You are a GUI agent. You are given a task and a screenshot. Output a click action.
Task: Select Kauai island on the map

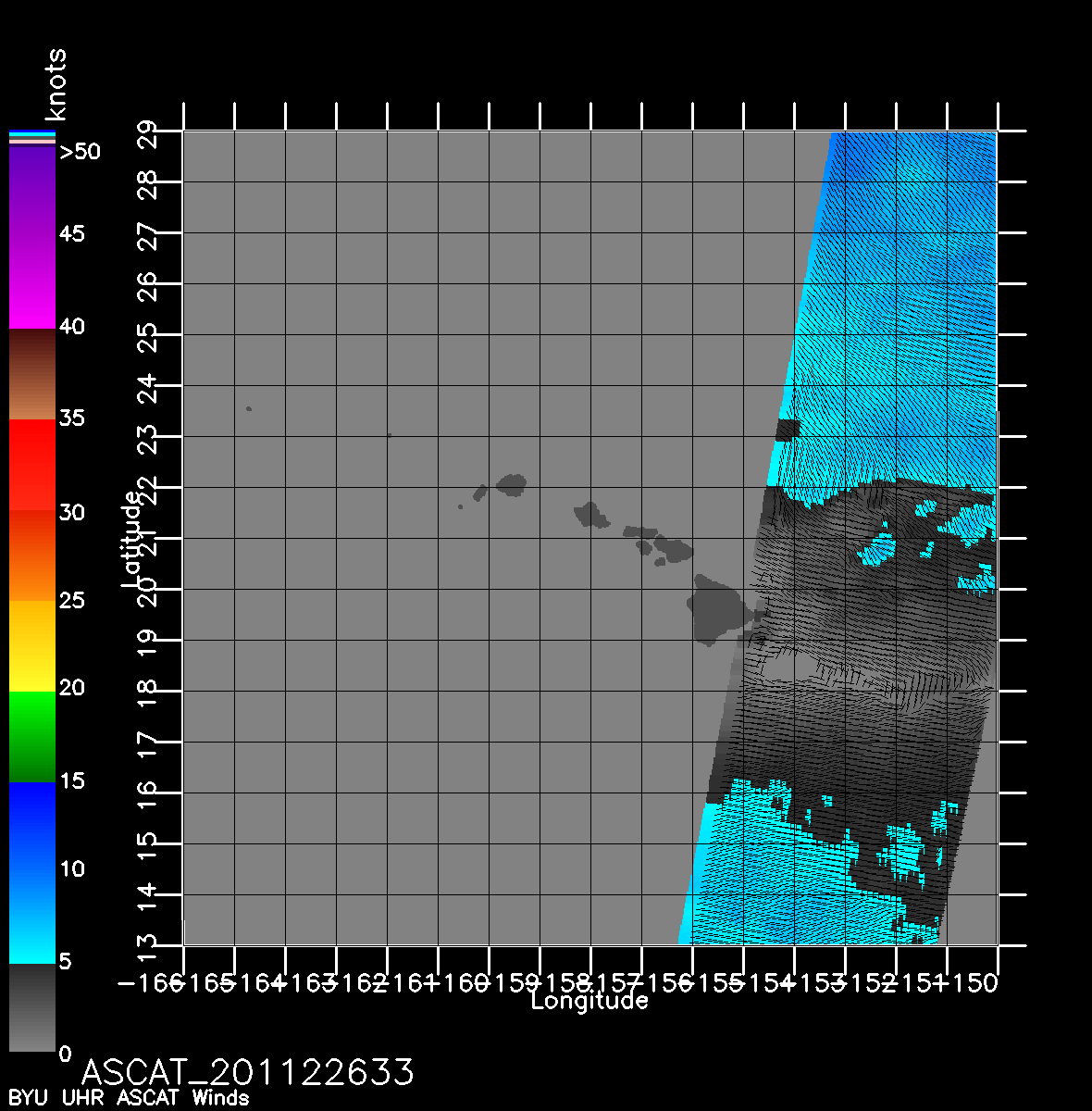(x=512, y=483)
